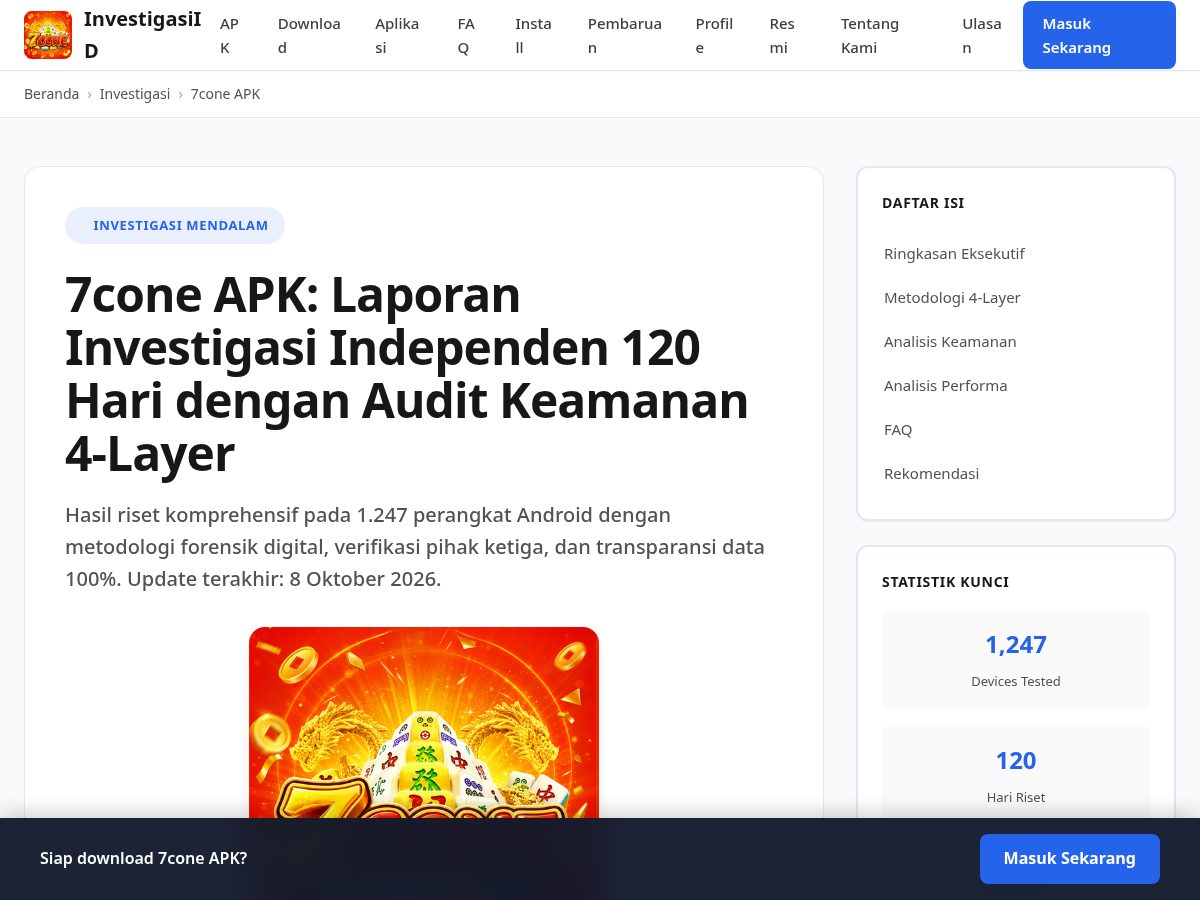Click Masuk Sekarang button in header
This screenshot has height=900, width=1200.
pos(1099,35)
